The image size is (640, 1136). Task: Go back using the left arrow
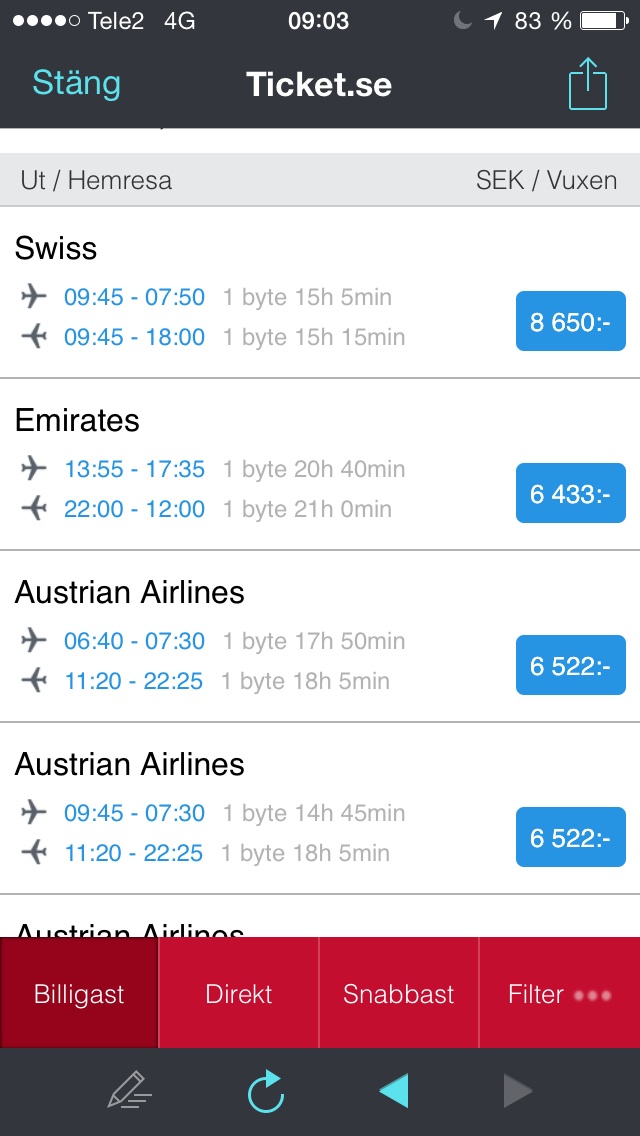coord(394,1091)
